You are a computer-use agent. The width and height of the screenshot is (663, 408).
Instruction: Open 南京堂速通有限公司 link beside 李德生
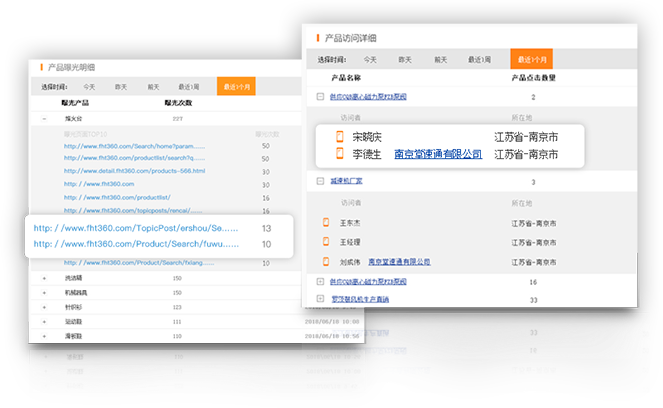point(438,155)
